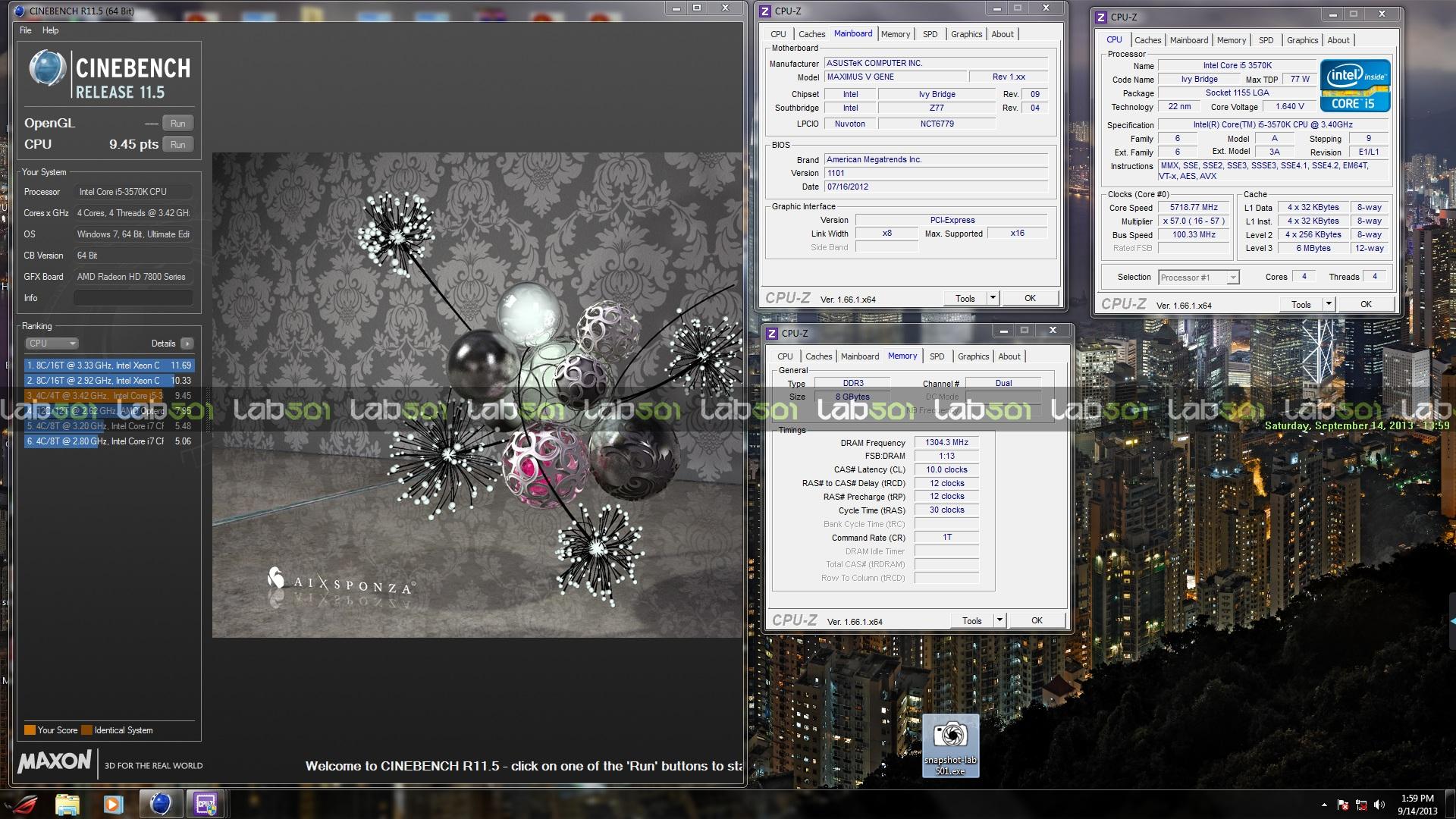Screen dimensions: 1456x819
Task: Click the Show Desktop strip
Action: click(x=1450, y=805)
